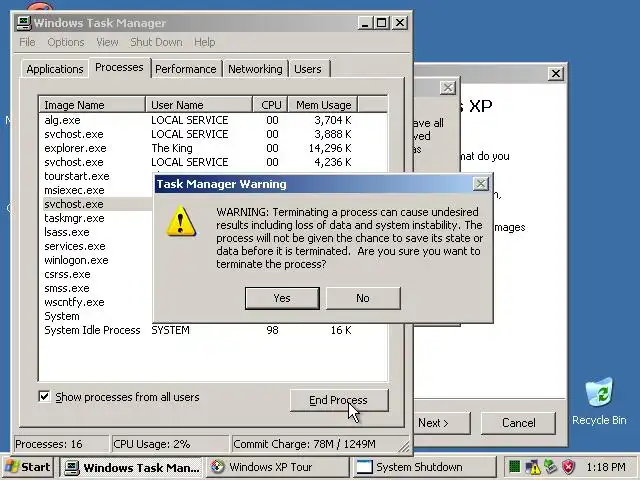
Task: Close the Task Manager Warning dialog
Action: tap(481, 184)
